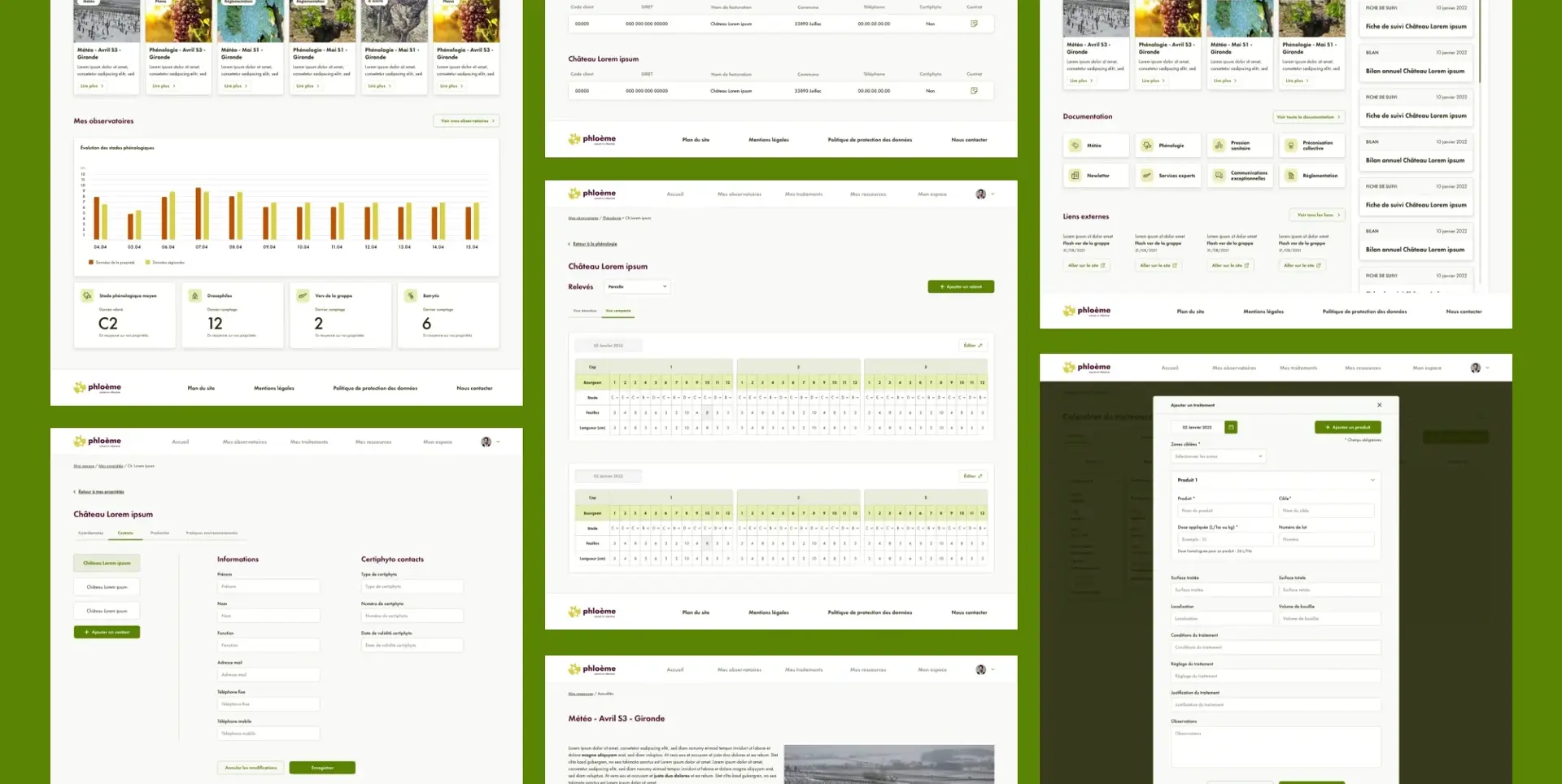Switch to the Vue étendue tab
1562x784 pixels.
(x=584, y=311)
